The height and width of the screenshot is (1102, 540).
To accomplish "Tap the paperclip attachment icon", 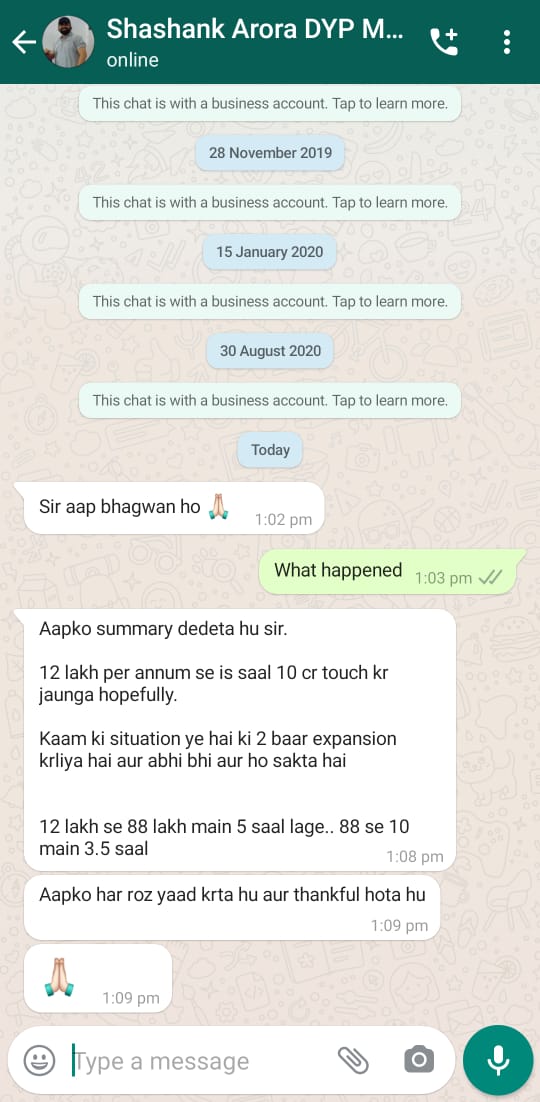I will coord(353,1060).
